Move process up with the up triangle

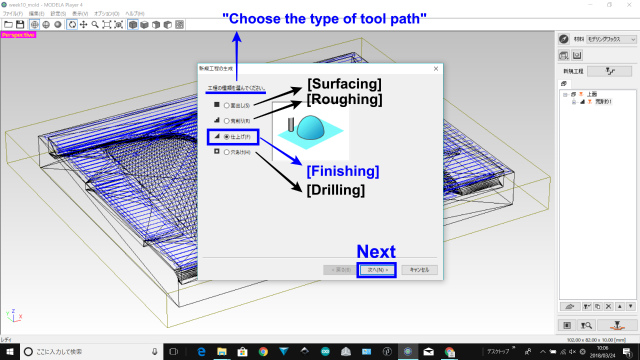(x=620, y=306)
